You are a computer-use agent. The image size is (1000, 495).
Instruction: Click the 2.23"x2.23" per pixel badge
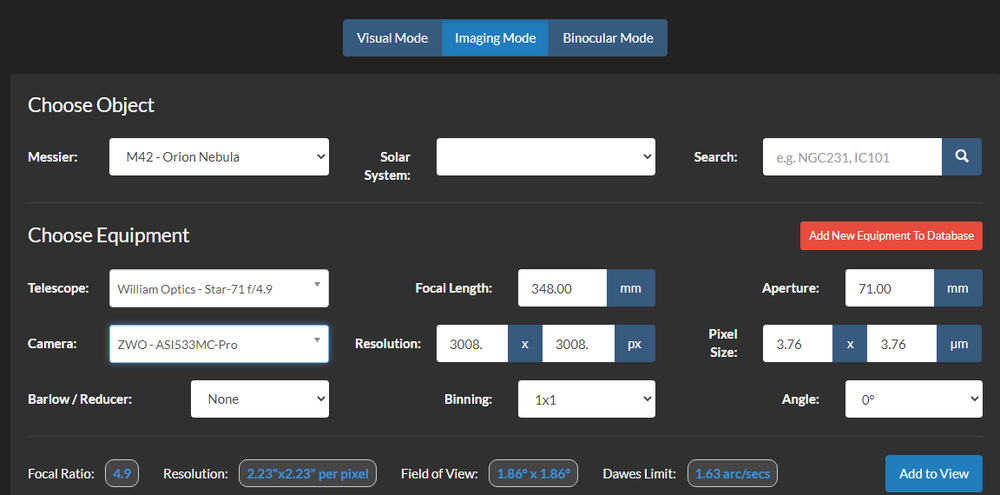[x=307, y=474]
